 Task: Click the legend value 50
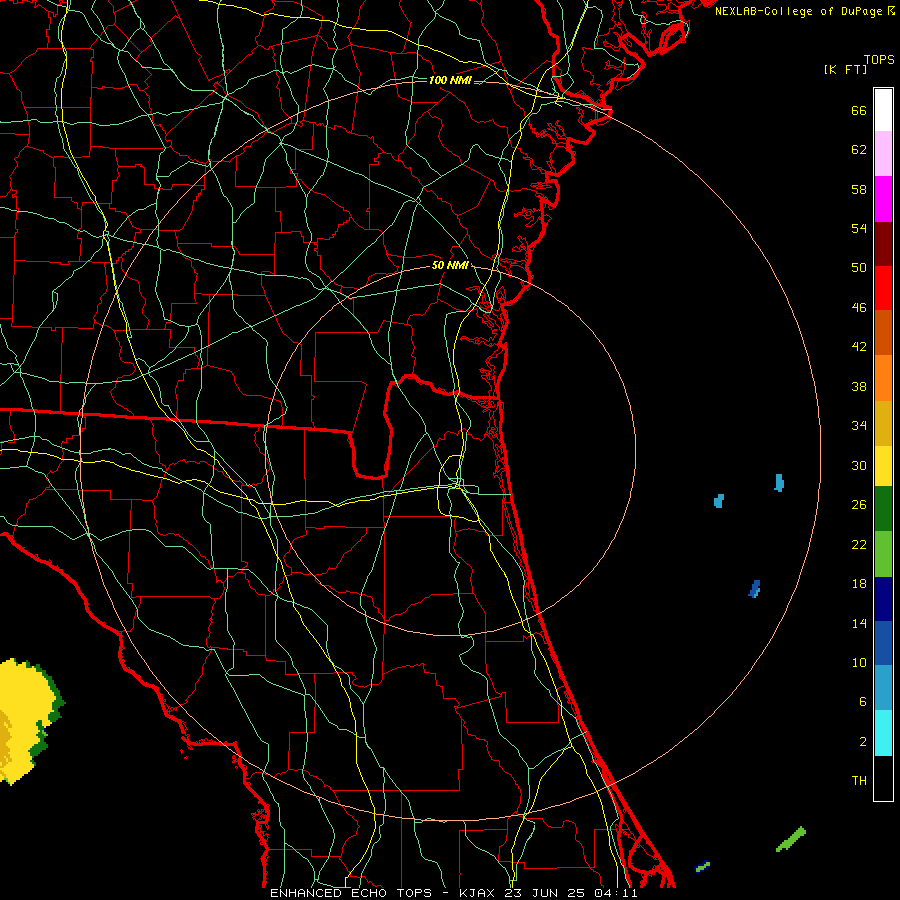pos(859,268)
